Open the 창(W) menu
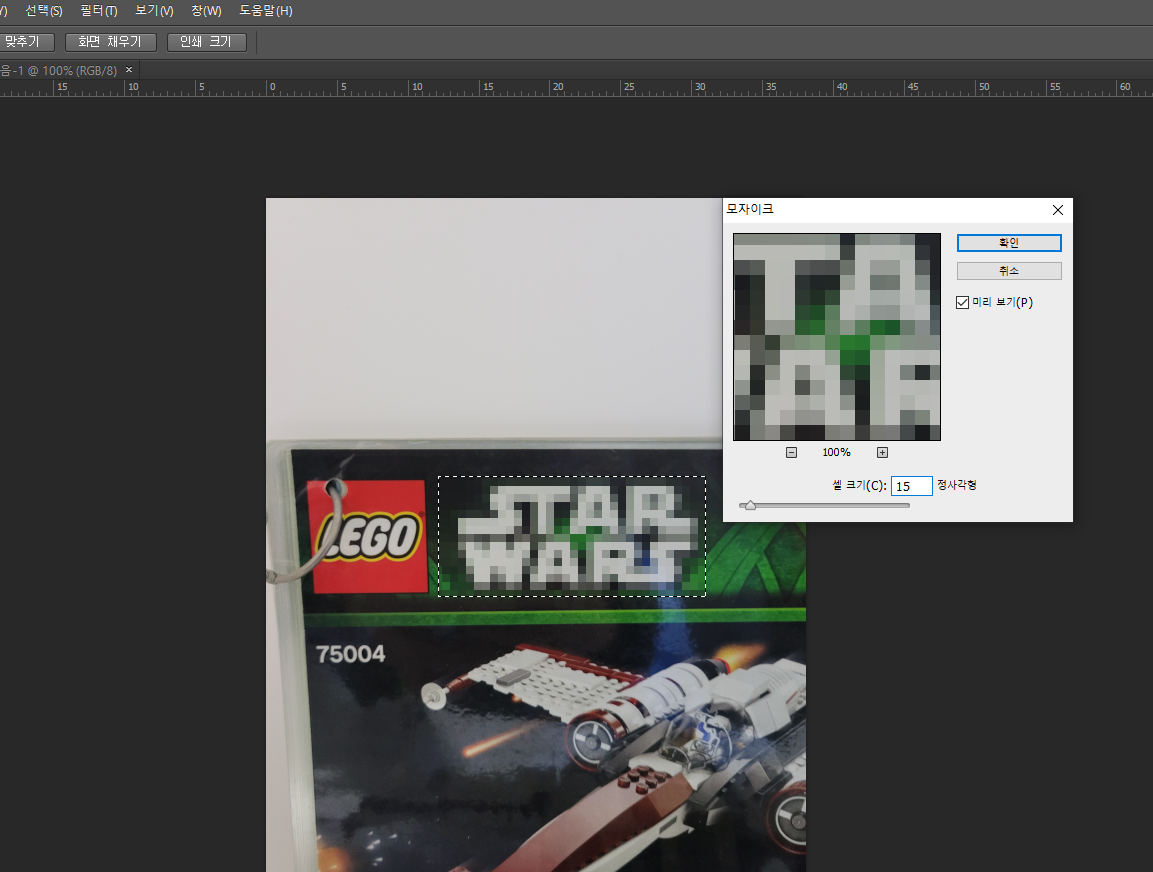1153x872 pixels. [206, 11]
